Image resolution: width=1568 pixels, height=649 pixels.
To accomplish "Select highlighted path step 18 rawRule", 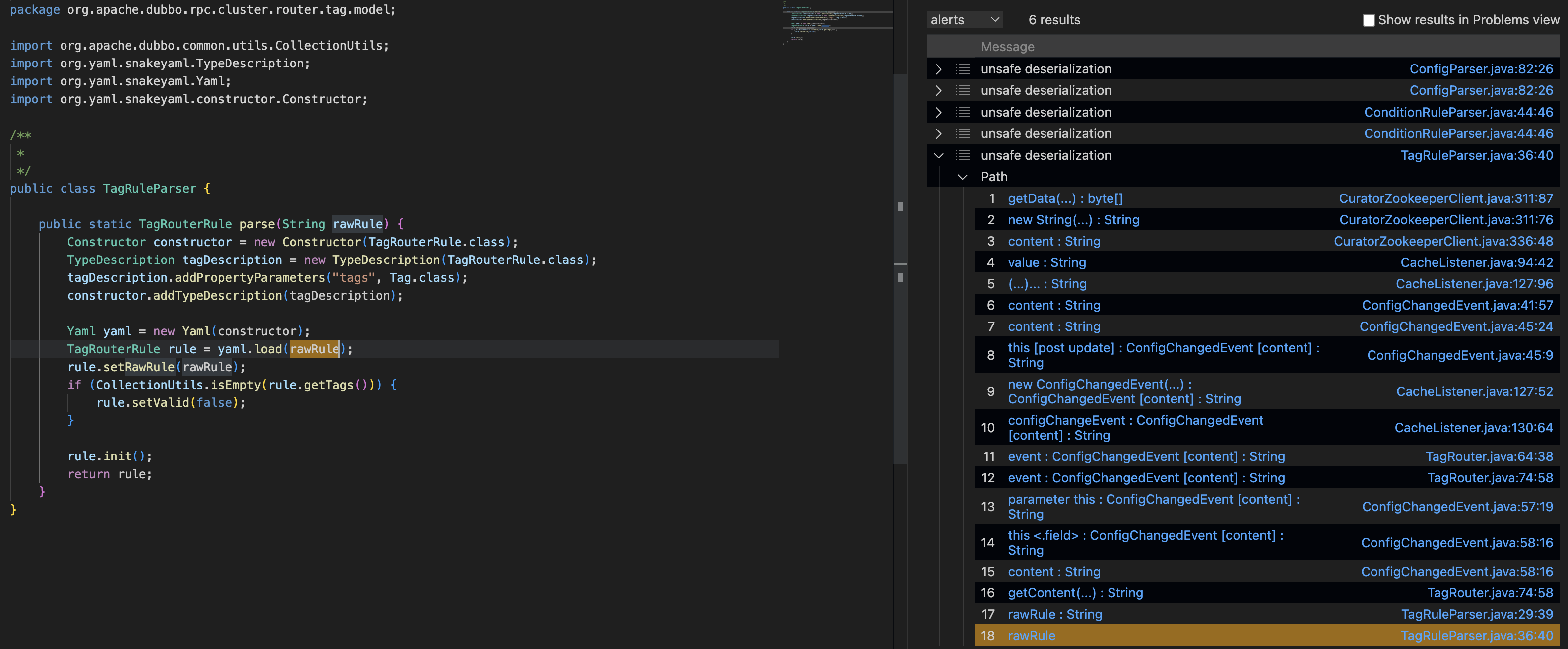I will tap(1031, 636).
